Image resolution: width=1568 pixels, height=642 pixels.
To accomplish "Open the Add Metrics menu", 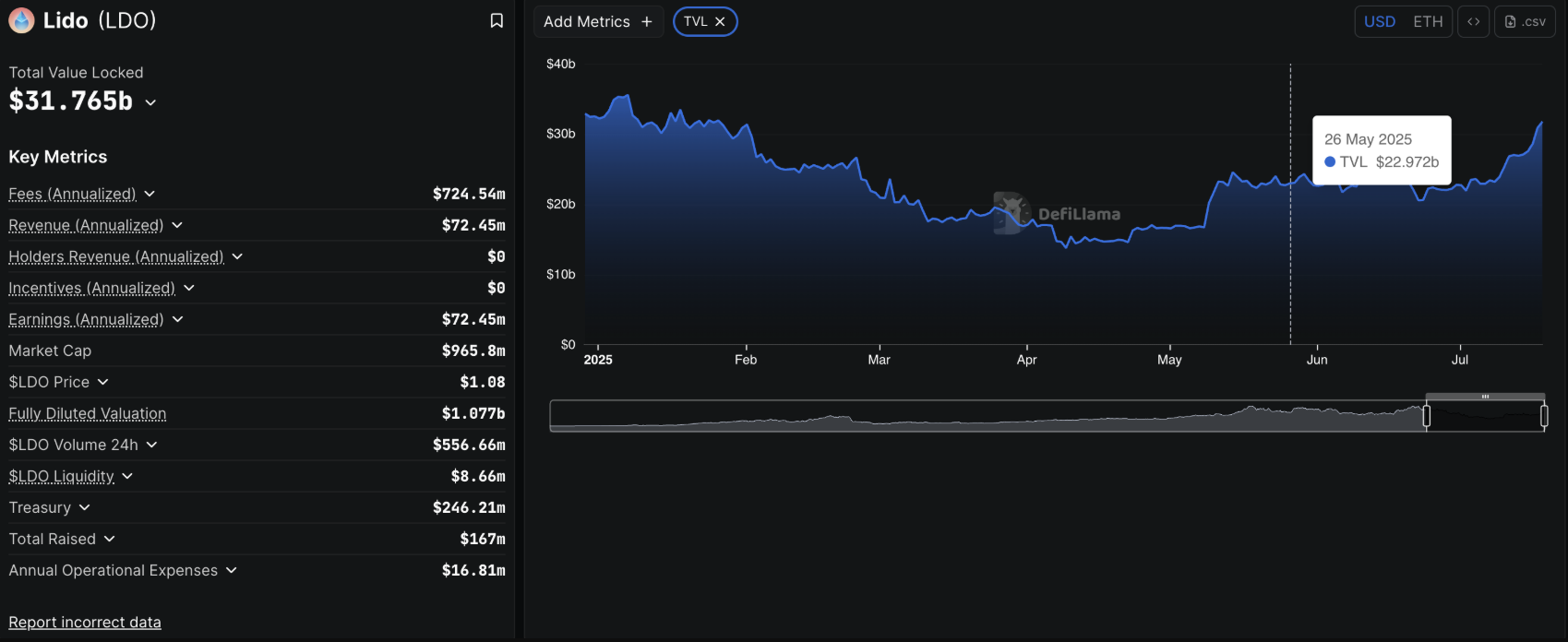I will tap(587, 21).
